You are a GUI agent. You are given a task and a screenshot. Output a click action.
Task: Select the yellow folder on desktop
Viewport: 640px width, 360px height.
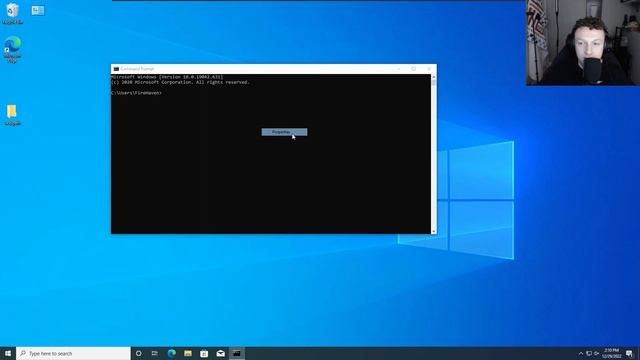(12, 115)
